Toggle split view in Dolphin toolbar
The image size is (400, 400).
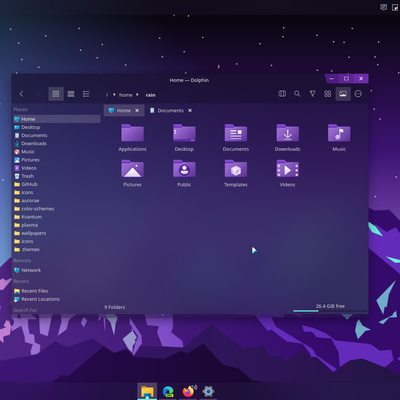282,94
